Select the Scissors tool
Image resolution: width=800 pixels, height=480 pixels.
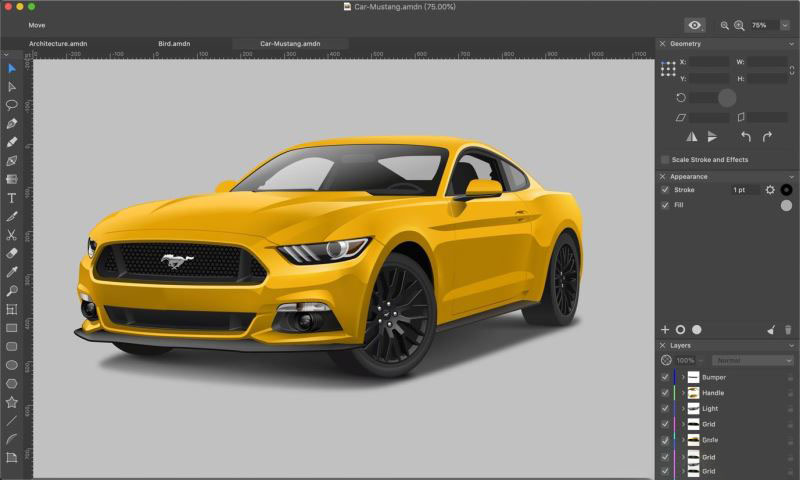[x=12, y=235]
